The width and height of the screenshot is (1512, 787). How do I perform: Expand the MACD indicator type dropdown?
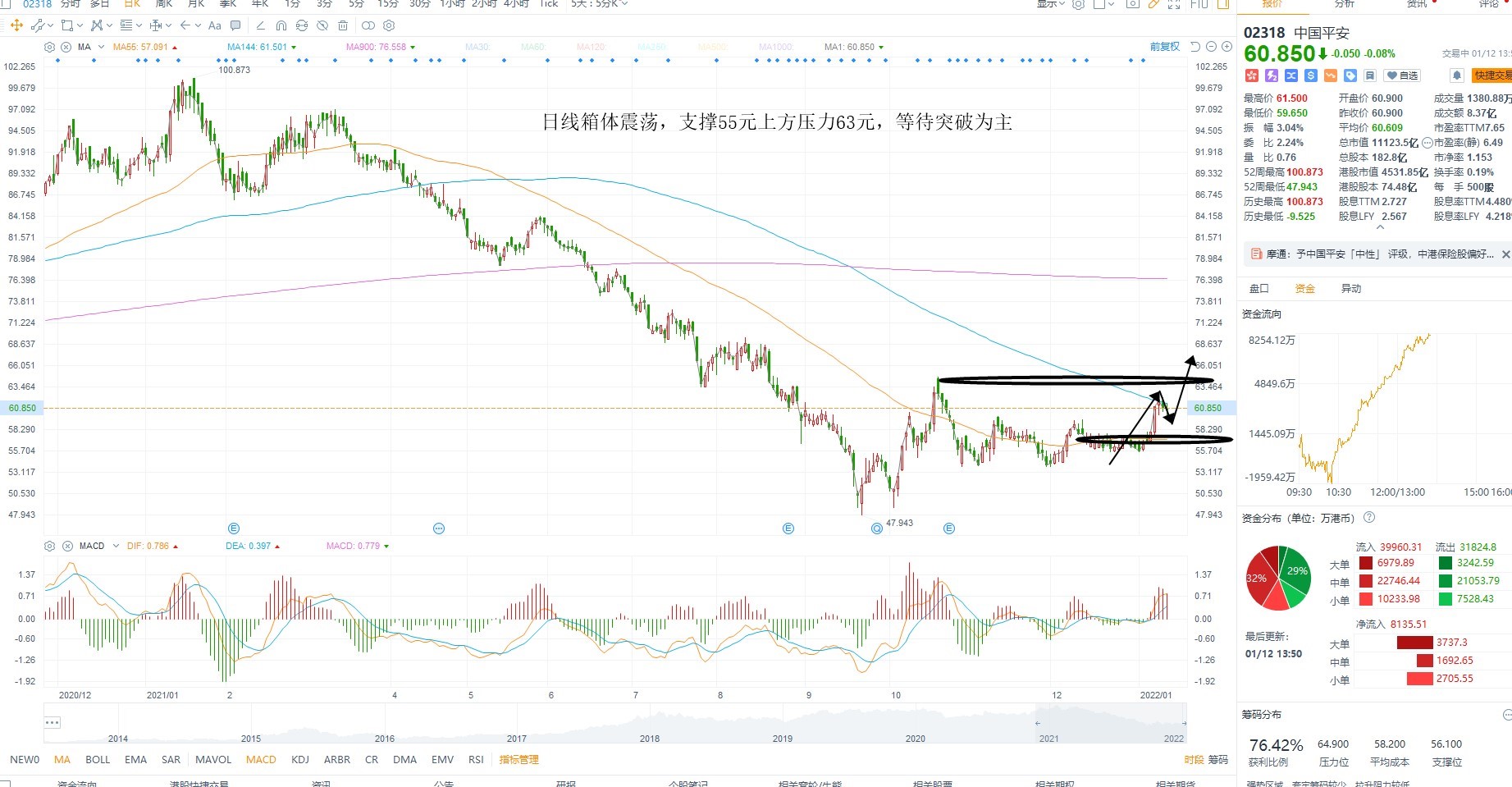tap(116, 546)
